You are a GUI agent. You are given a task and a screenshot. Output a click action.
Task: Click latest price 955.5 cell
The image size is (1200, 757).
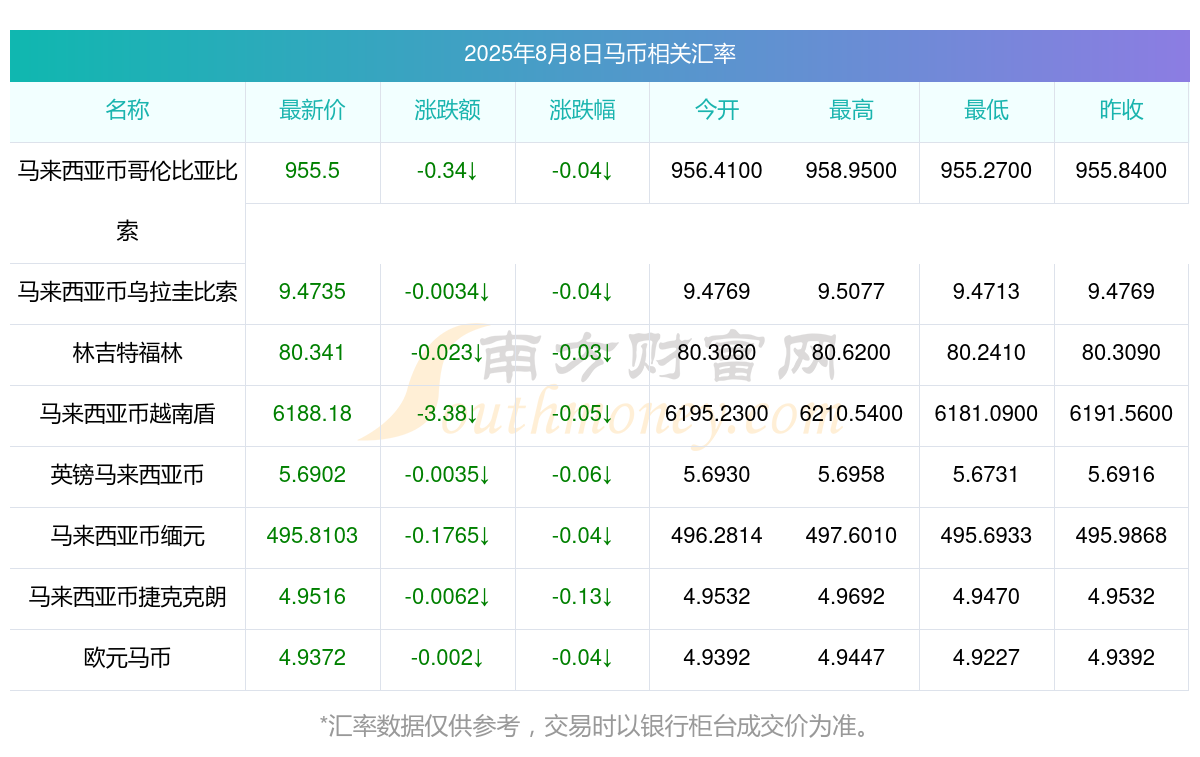click(312, 171)
